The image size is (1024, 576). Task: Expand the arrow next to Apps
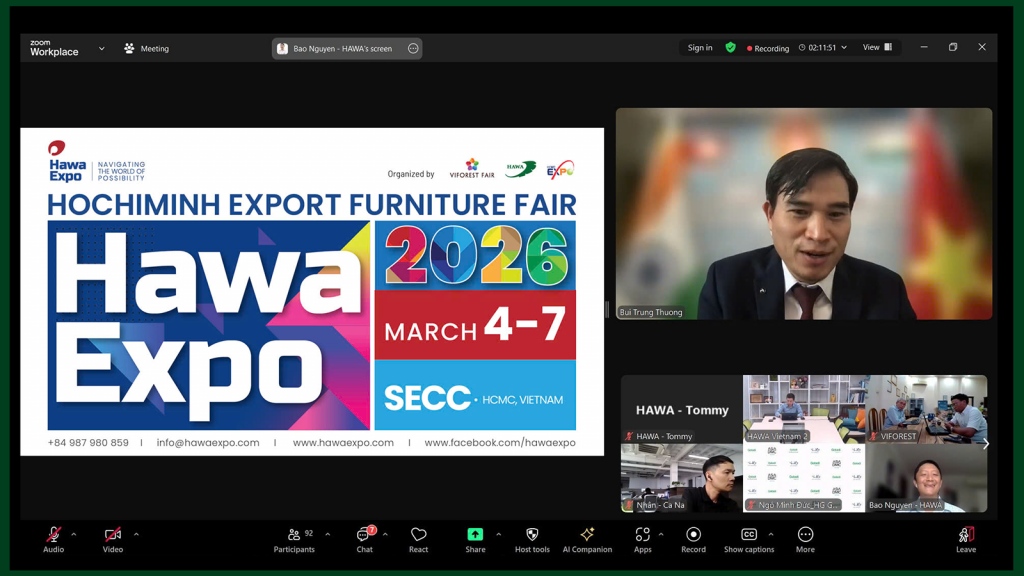(661, 534)
